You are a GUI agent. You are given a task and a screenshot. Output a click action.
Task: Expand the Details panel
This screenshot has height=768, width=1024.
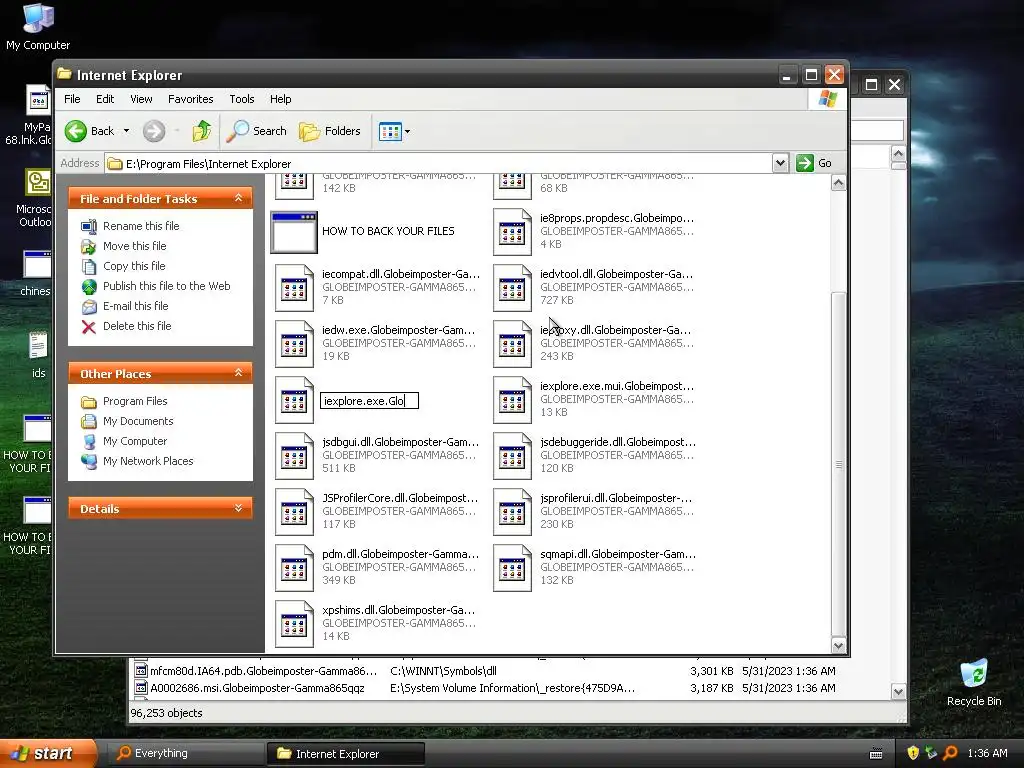point(238,508)
